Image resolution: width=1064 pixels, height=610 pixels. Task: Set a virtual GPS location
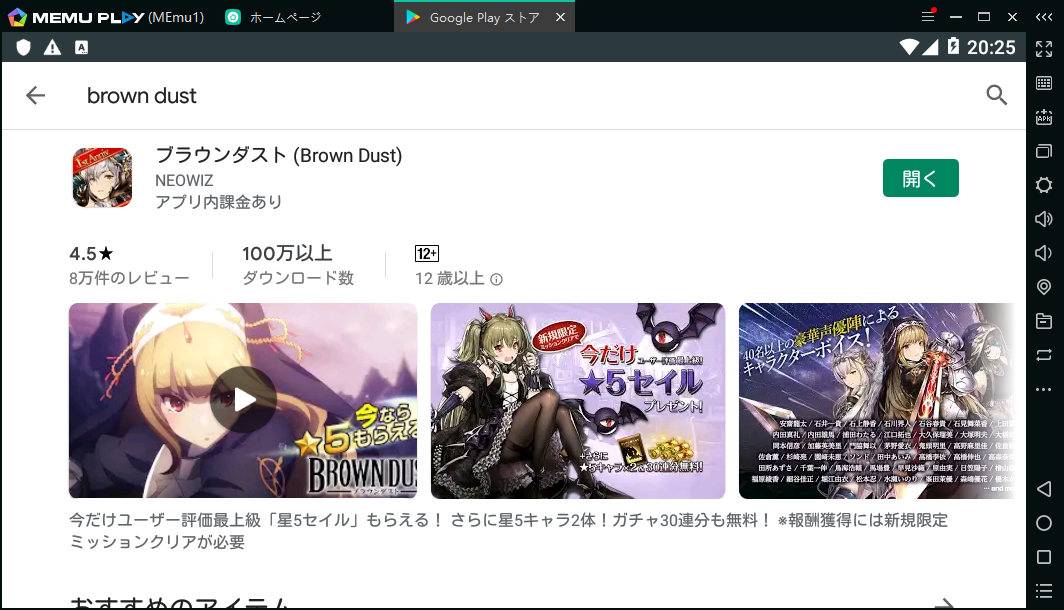click(x=1044, y=287)
